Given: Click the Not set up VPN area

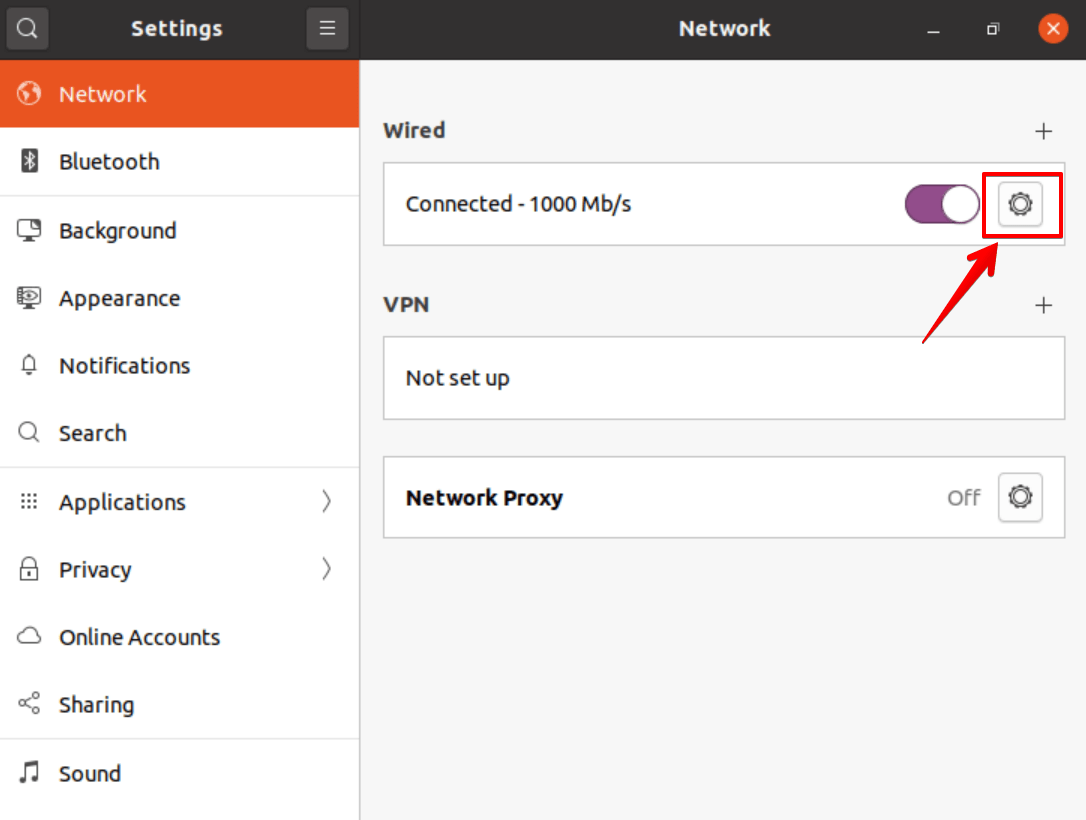Looking at the screenshot, I should click(600, 378).
